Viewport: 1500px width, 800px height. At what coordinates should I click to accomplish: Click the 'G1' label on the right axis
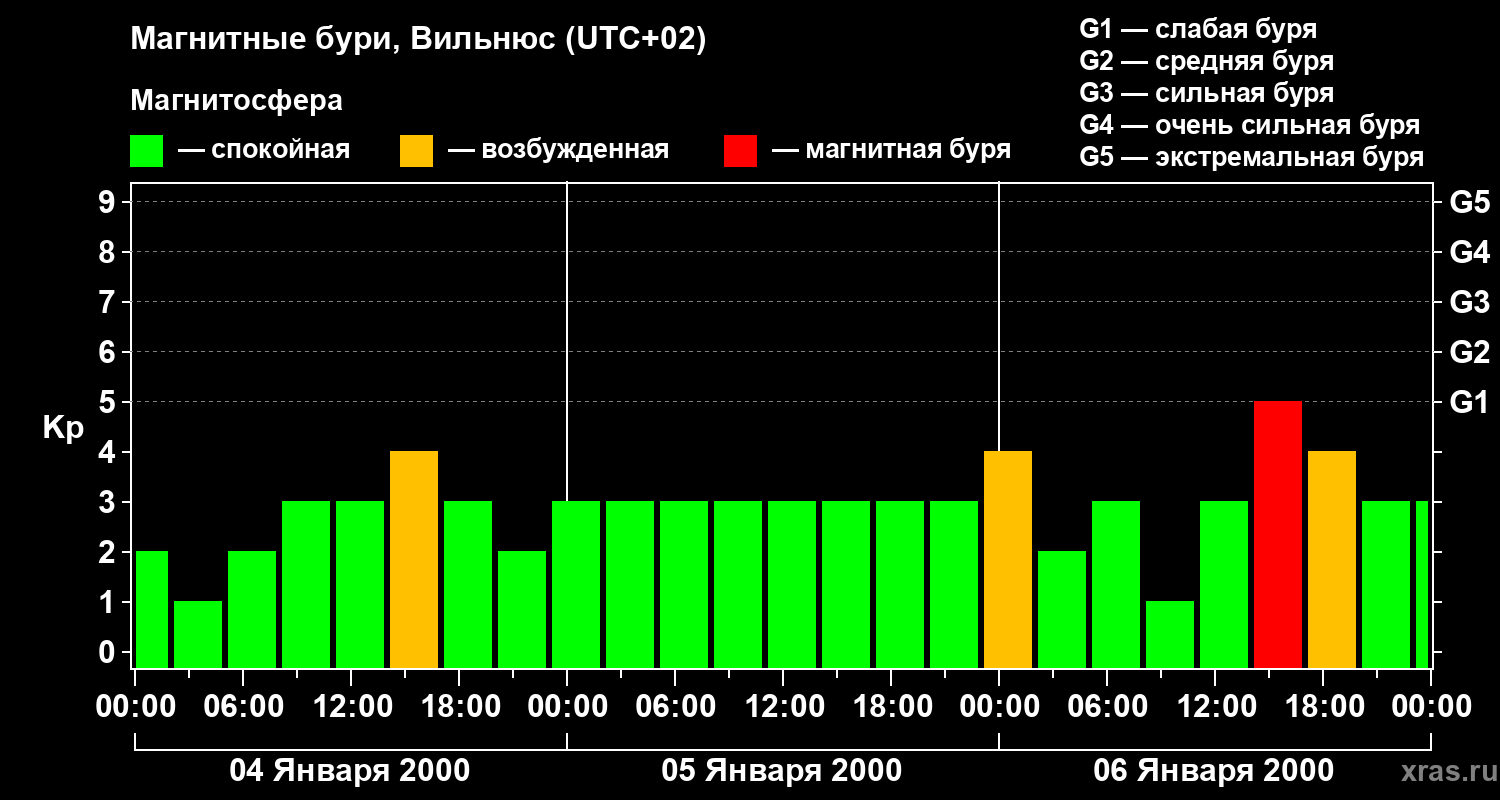pos(1469,402)
